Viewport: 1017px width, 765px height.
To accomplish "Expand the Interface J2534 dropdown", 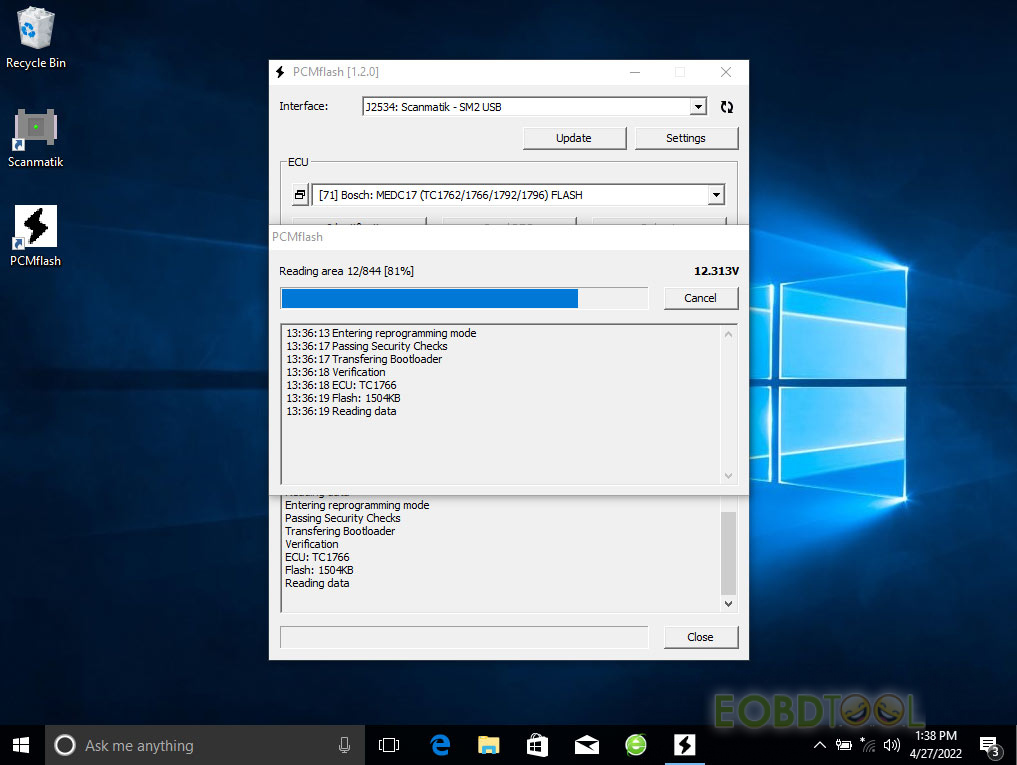I will pyautogui.click(x=698, y=107).
